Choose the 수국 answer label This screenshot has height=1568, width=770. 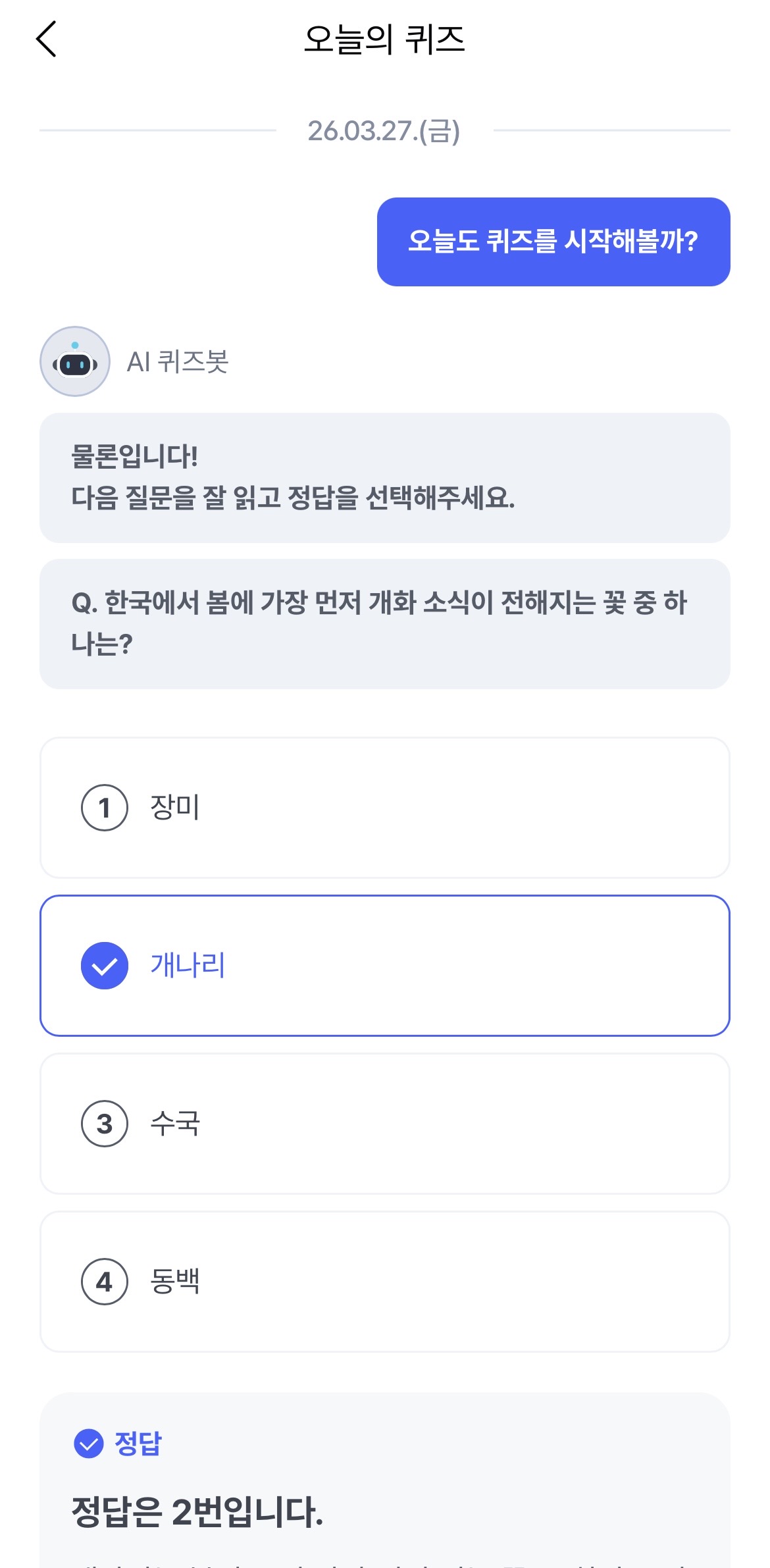[x=175, y=1124]
